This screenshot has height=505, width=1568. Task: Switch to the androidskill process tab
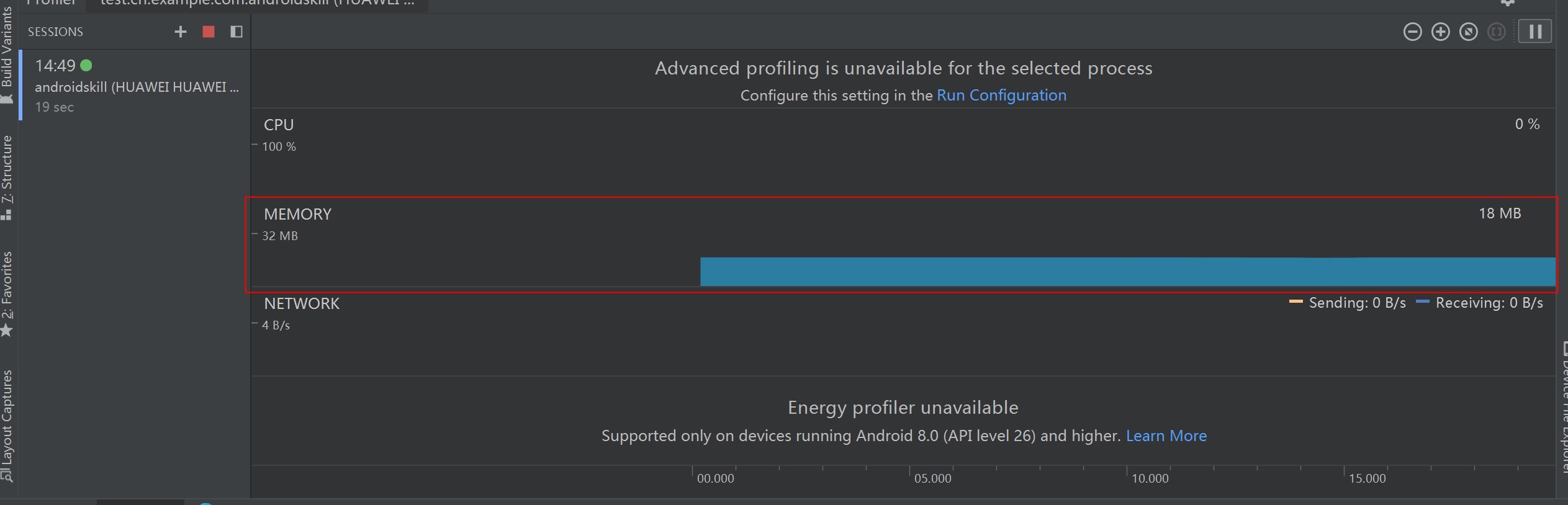coord(256,3)
